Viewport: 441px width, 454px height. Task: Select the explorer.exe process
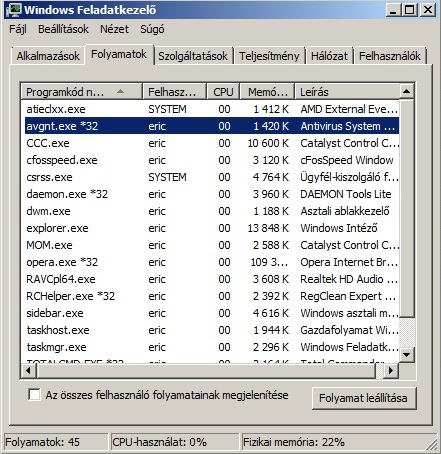click(x=211, y=228)
